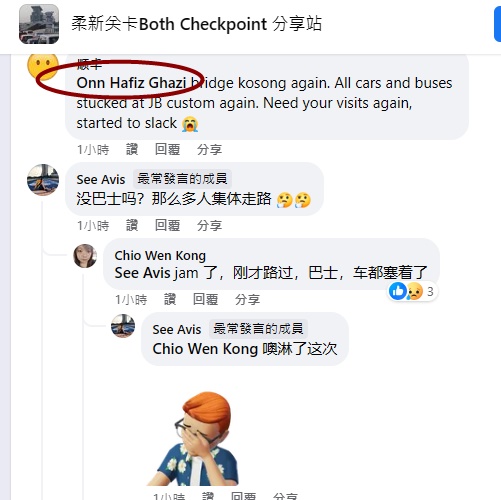Reply to the bridge kosong again comment
Screen dimensions: 501x500
[167, 149]
